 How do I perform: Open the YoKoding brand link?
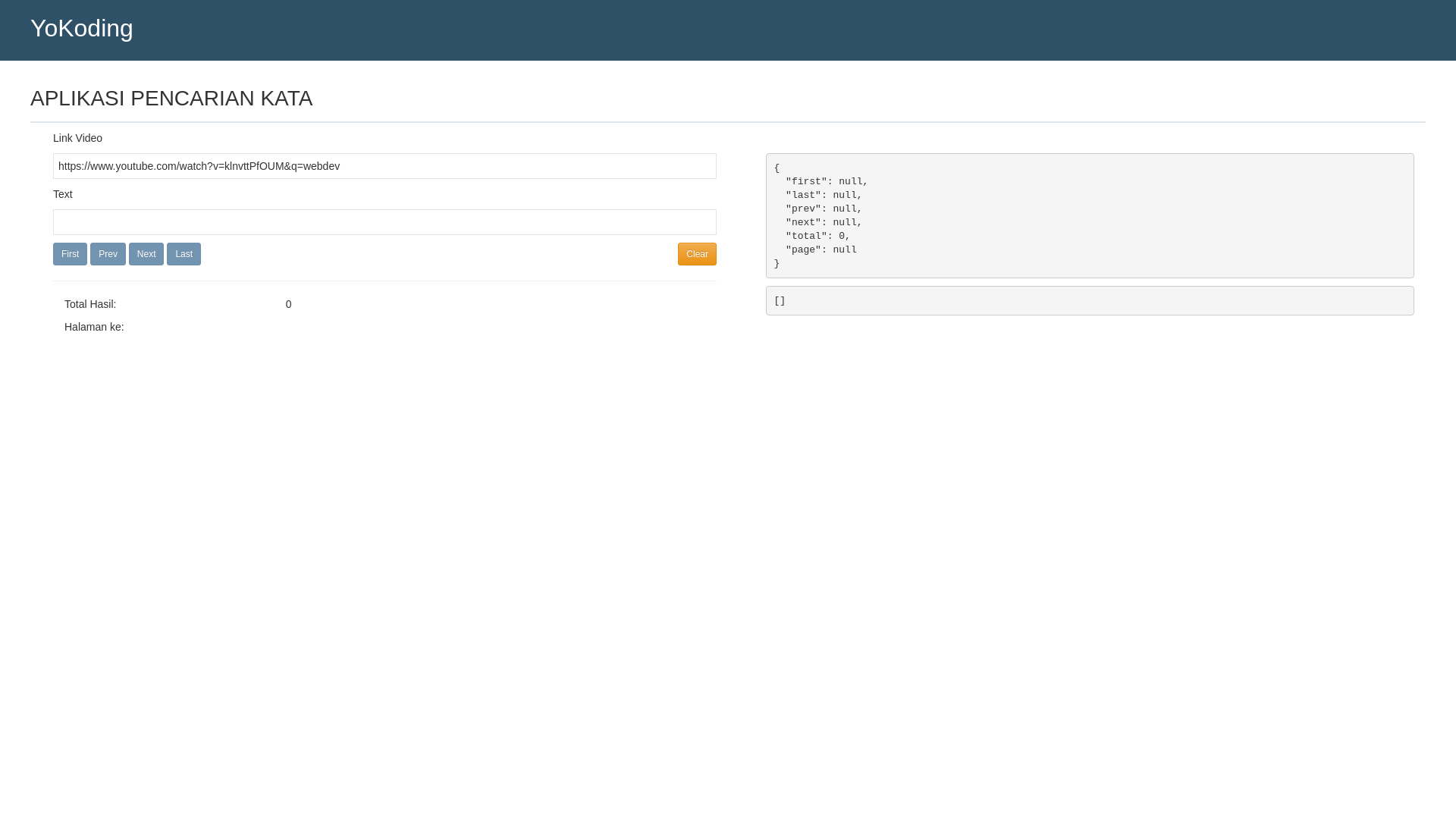point(82,28)
